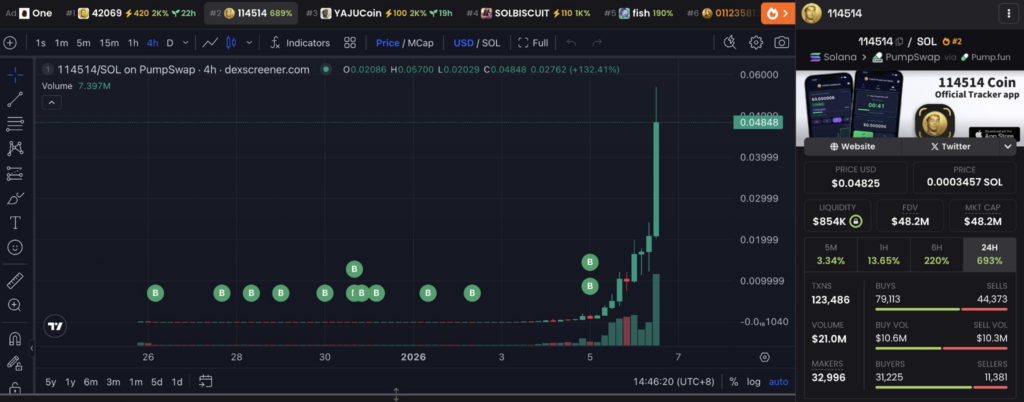Select the trend line drawing tool
The height and width of the screenshot is (402, 1024).
(x=15, y=99)
